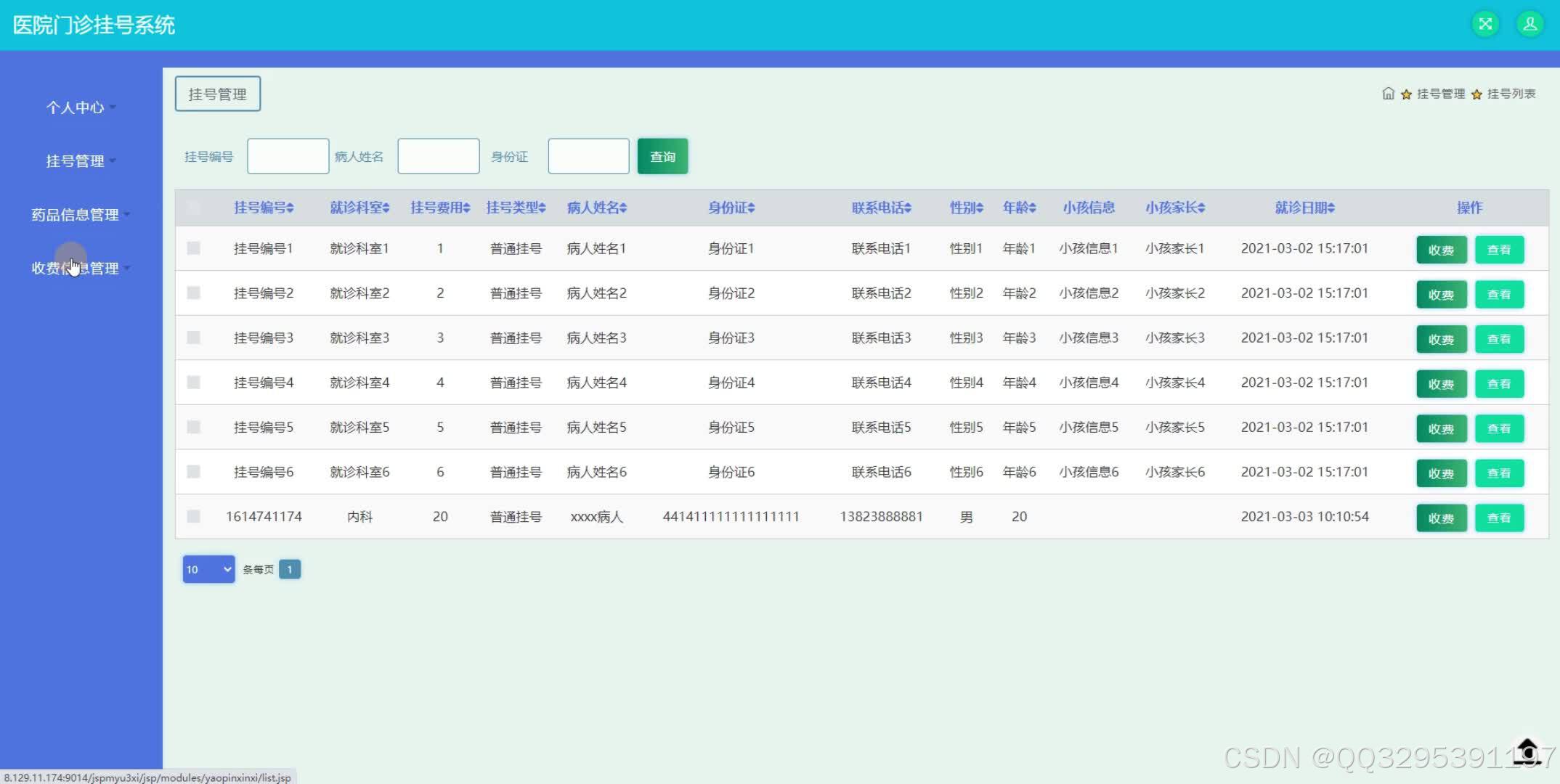Click 收费 for xxxx病人 row
1560x784 pixels.
click(x=1442, y=518)
